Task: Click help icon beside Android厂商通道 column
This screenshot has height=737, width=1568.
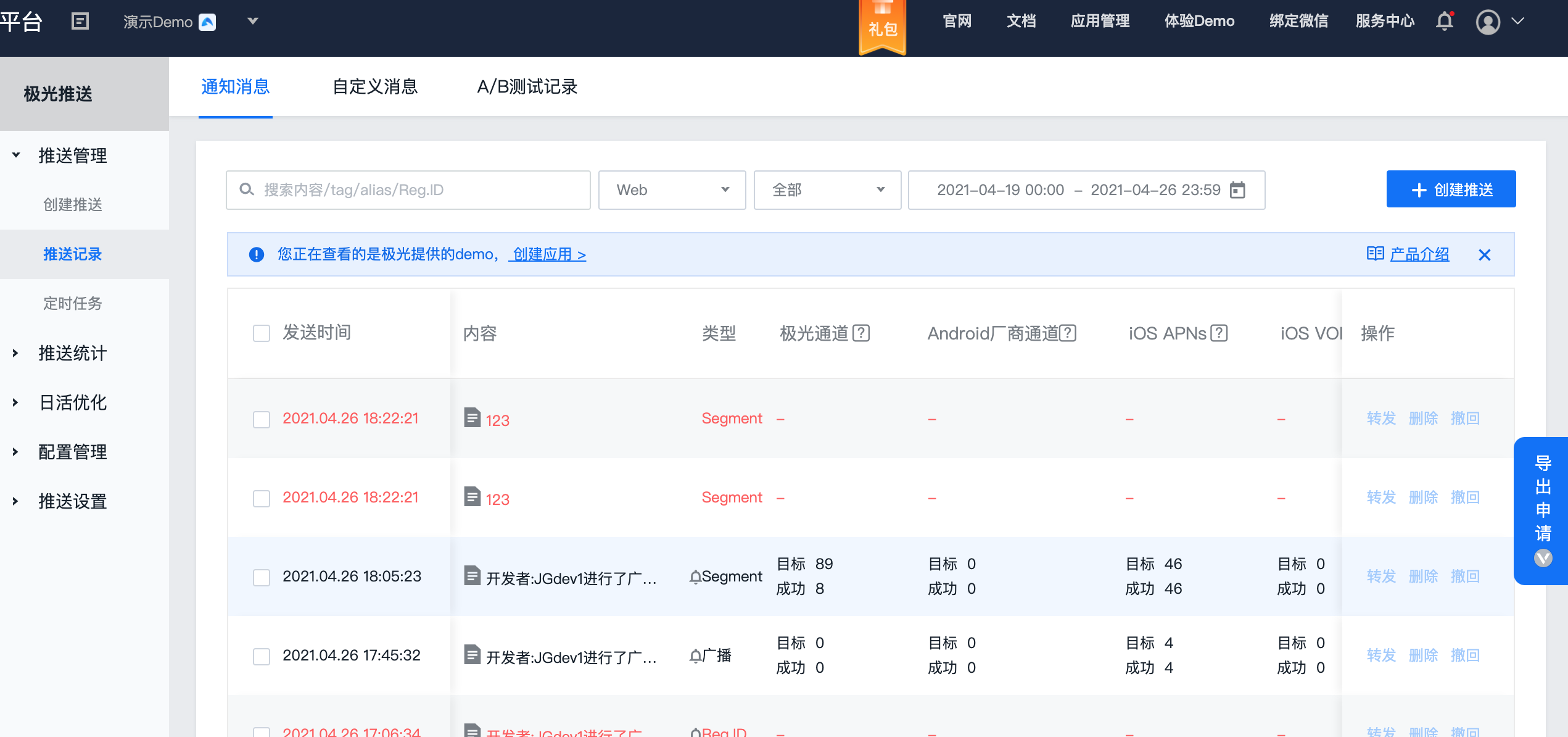Action: (x=1068, y=333)
